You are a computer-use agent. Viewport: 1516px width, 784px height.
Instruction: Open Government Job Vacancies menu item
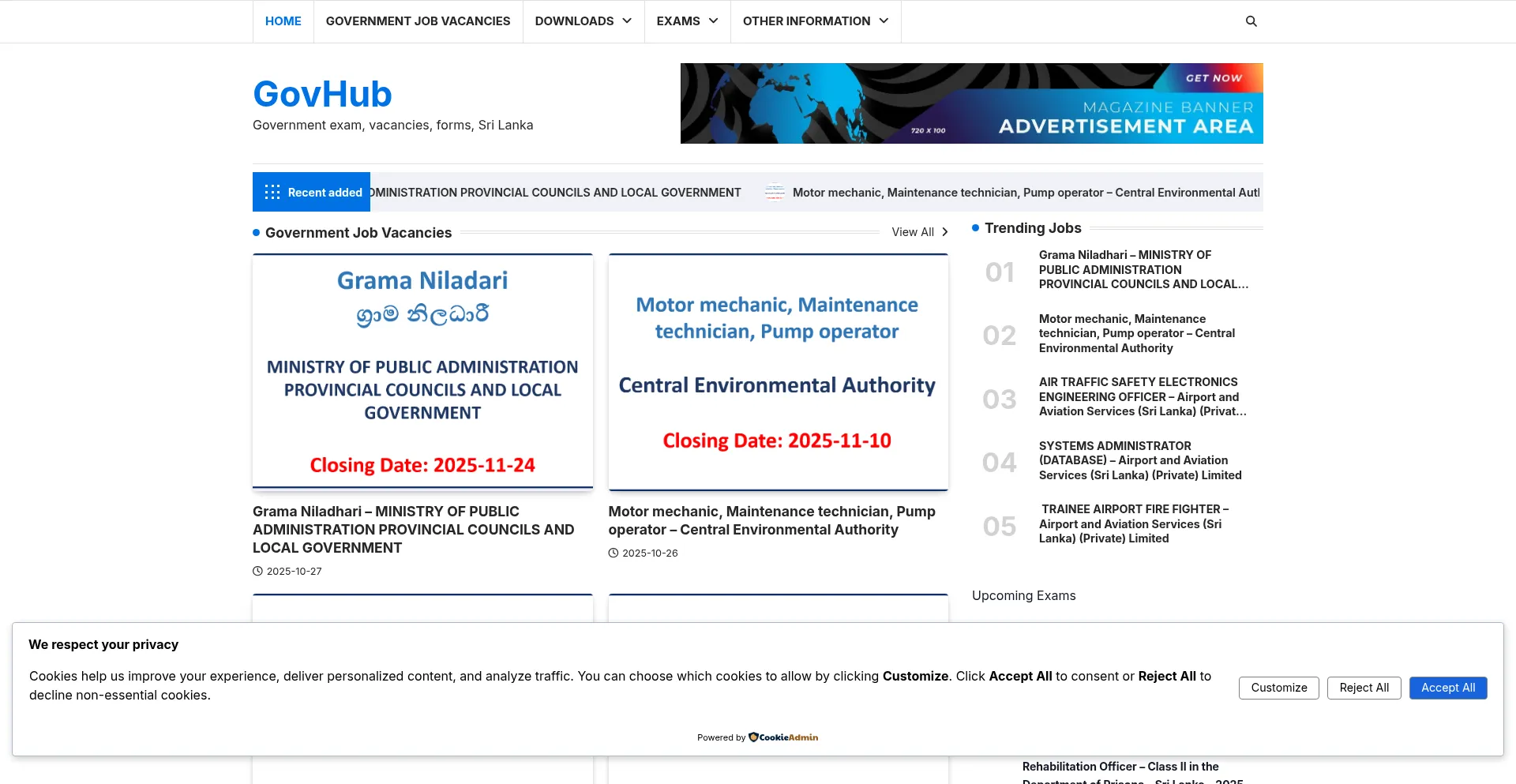418,21
